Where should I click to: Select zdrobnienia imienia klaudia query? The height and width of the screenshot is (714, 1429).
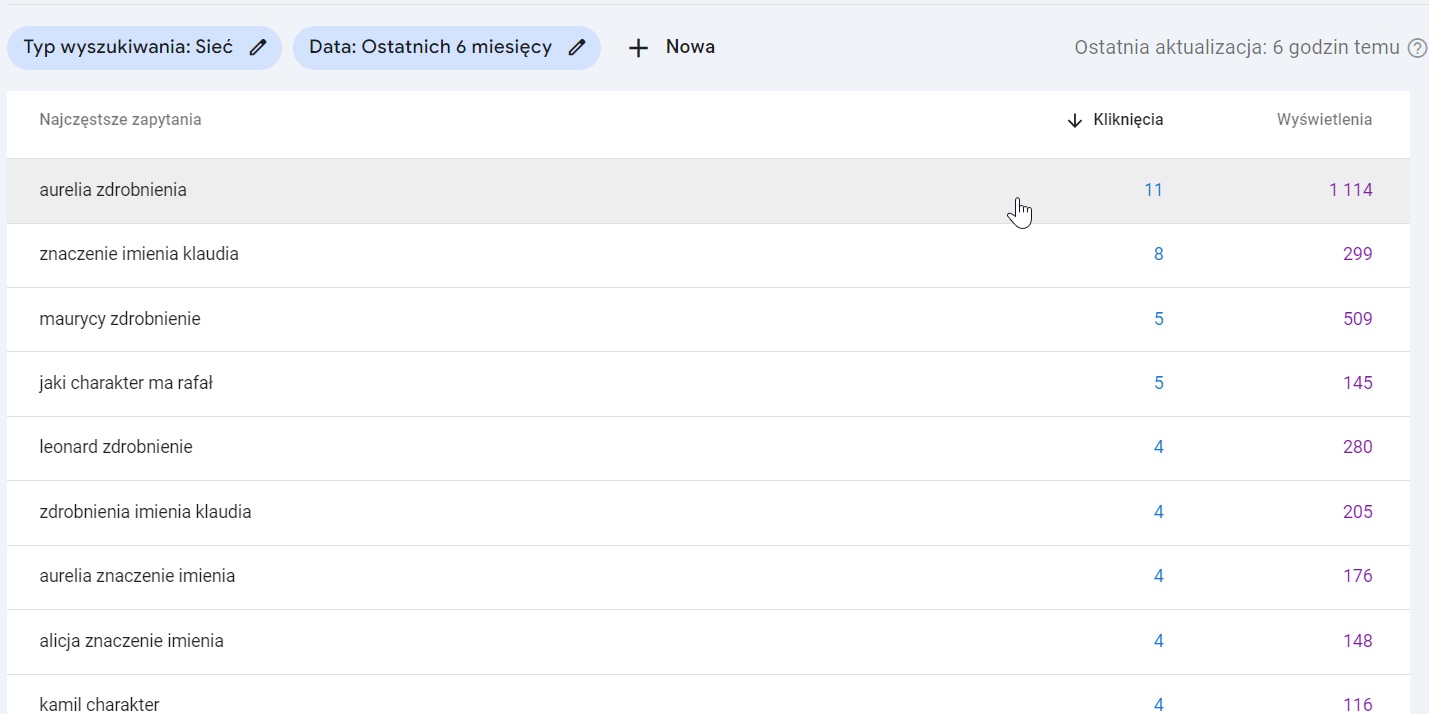[x=145, y=512]
